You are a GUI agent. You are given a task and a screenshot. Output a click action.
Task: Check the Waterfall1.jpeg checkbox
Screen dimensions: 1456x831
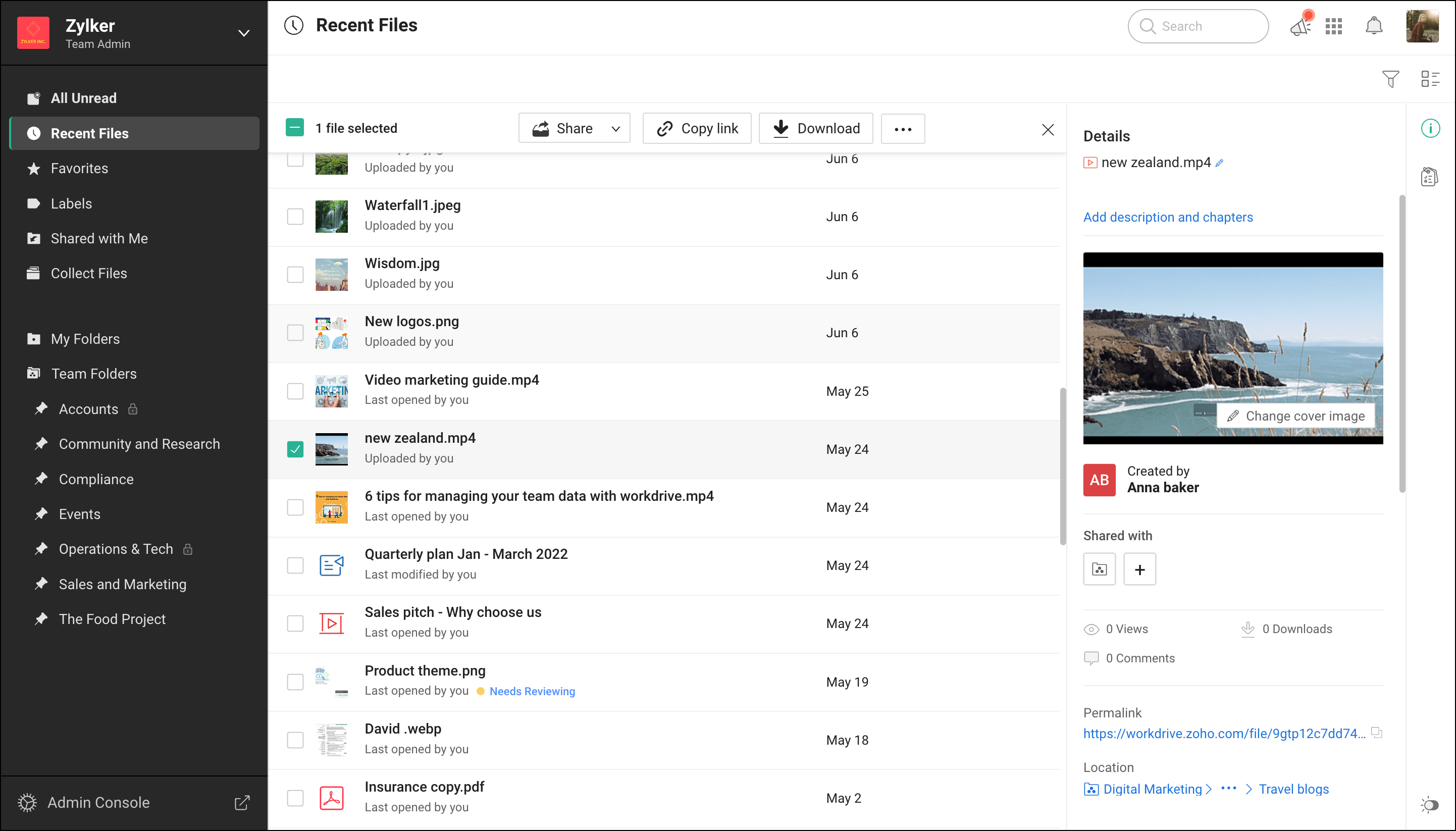point(295,216)
